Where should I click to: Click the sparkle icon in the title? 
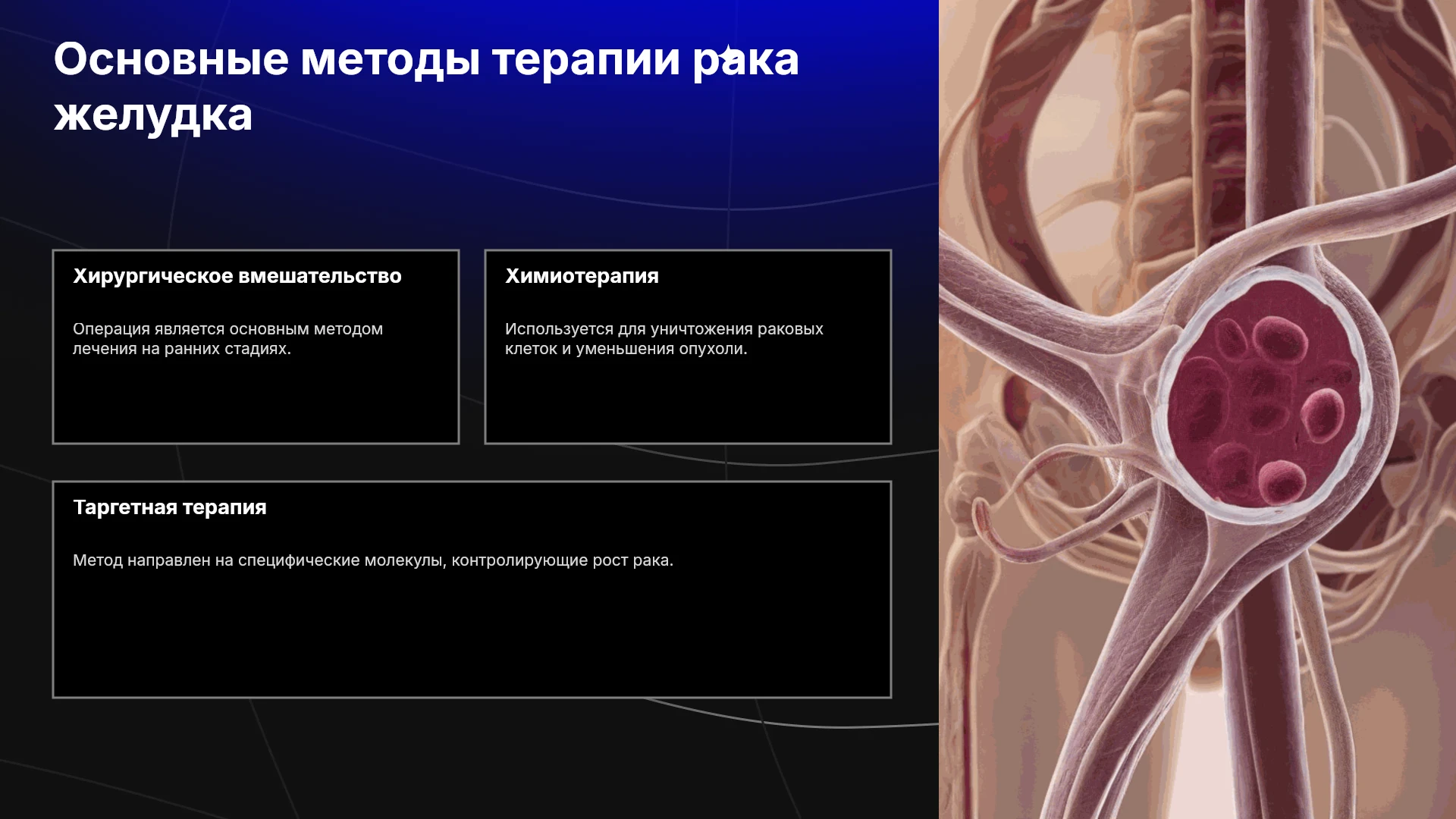point(728,55)
